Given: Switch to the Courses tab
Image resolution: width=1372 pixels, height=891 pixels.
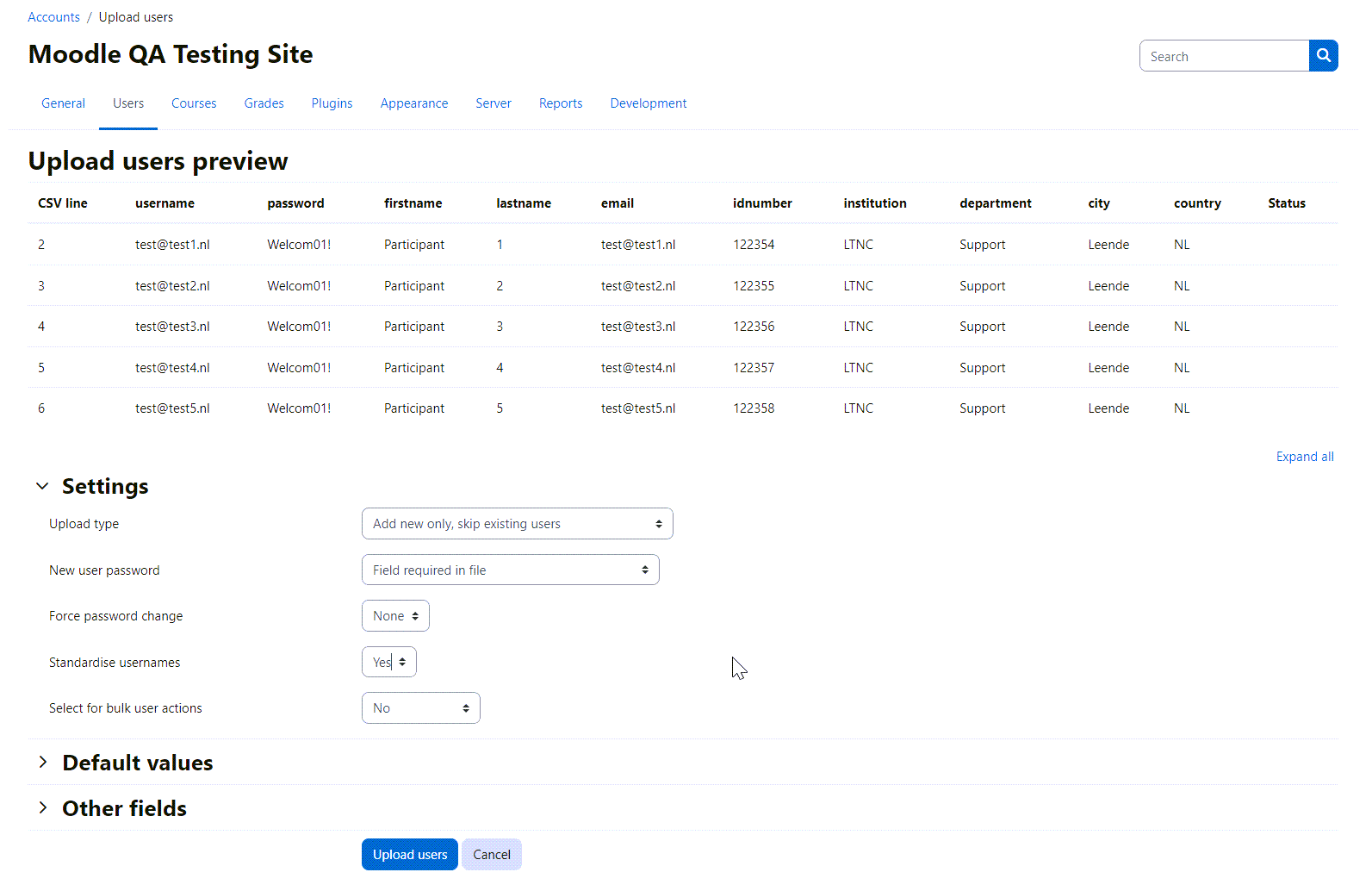Looking at the screenshot, I should pos(194,103).
